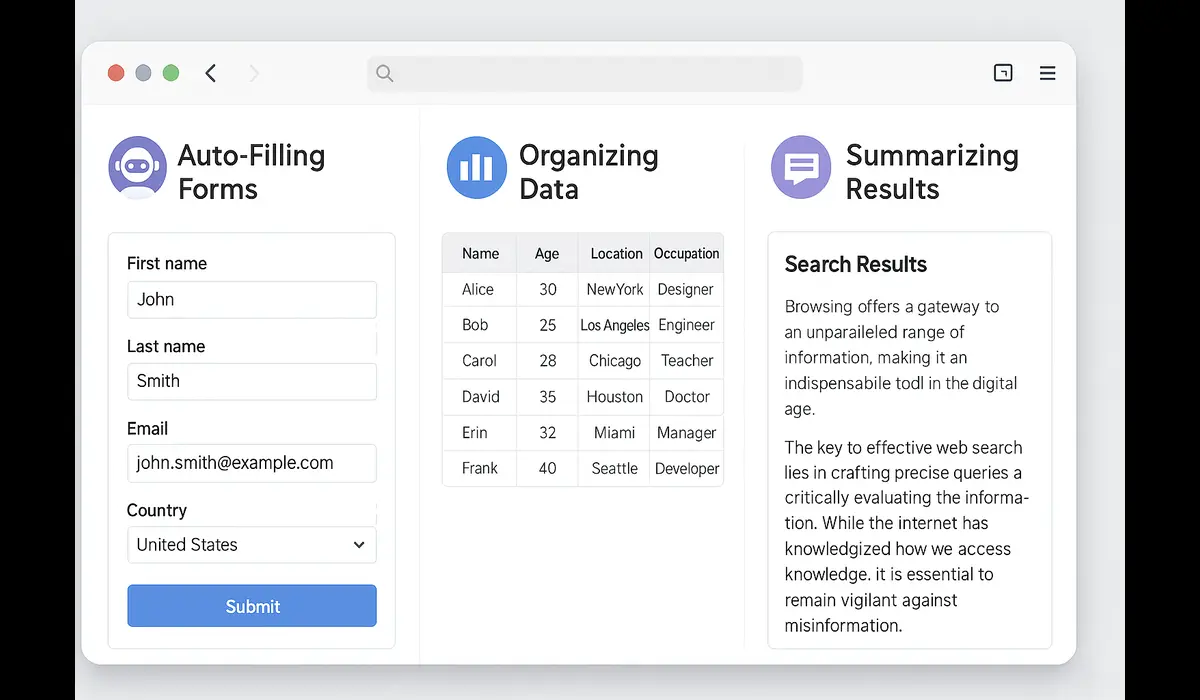
Task: Click the back navigation arrow
Action: pyautogui.click(x=210, y=73)
